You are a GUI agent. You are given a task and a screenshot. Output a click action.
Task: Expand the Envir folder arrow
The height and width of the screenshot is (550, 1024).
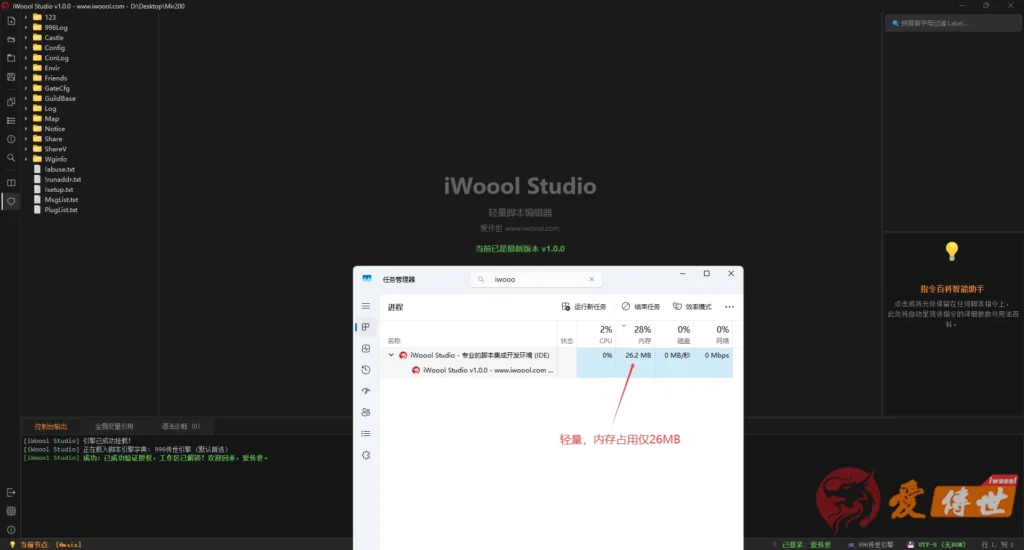(x=26, y=68)
